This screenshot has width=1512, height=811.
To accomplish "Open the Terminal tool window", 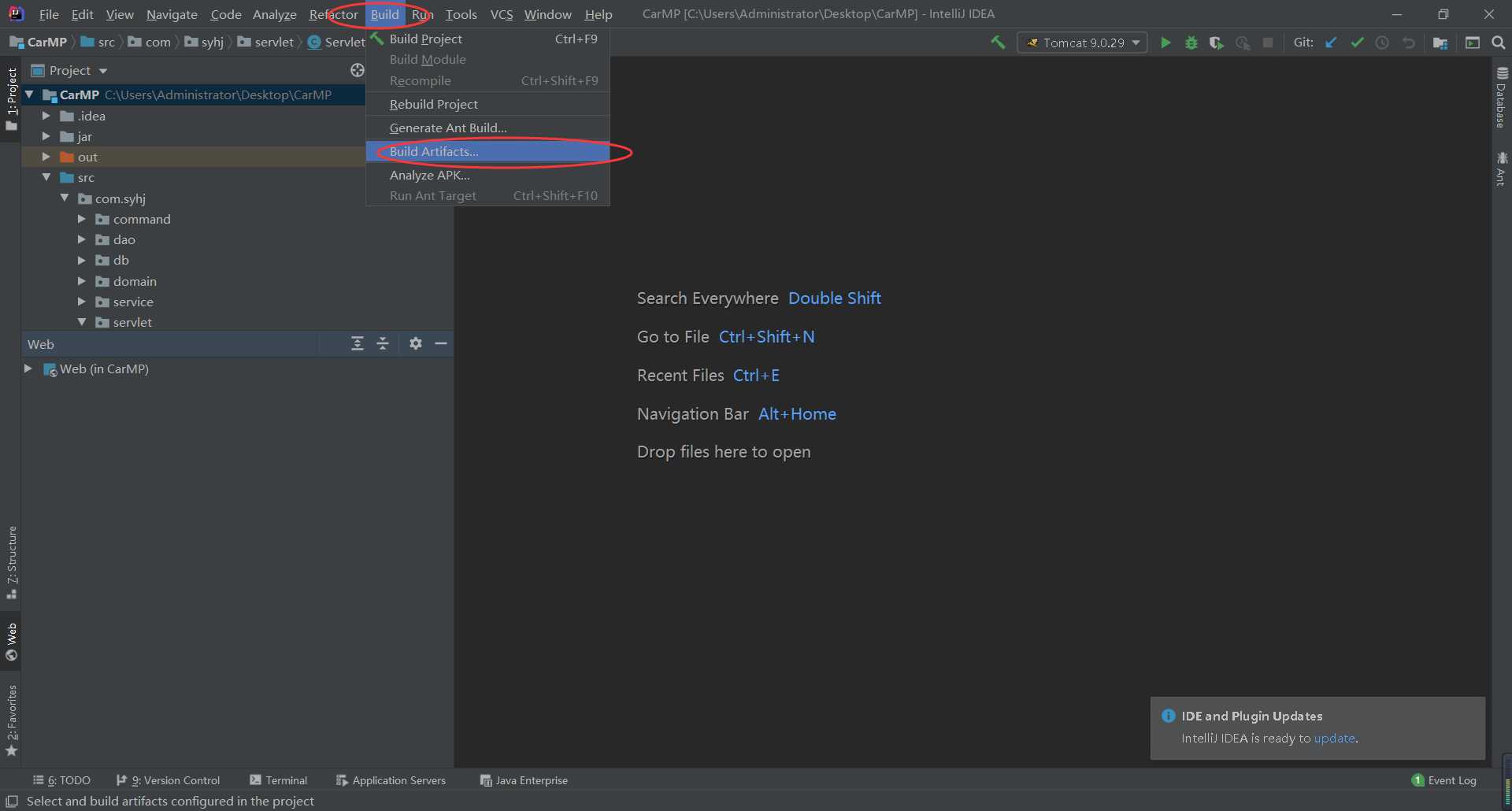I will click(x=278, y=780).
